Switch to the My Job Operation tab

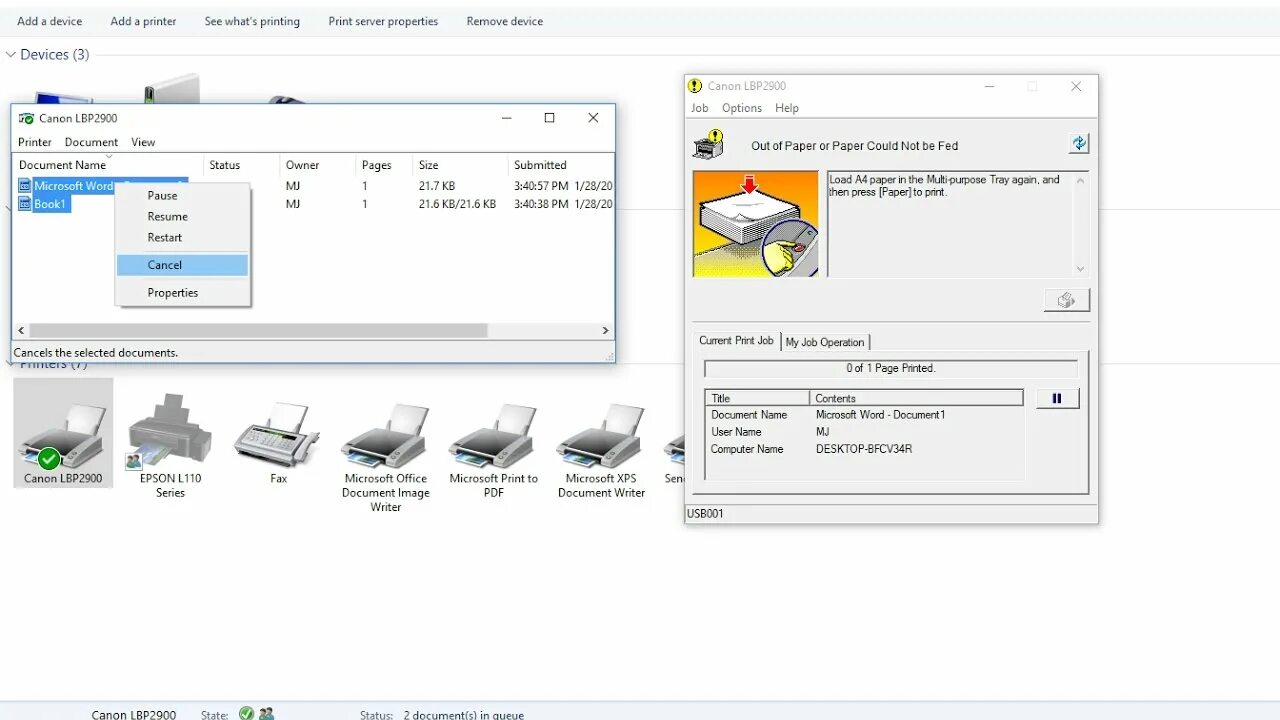[x=825, y=342]
